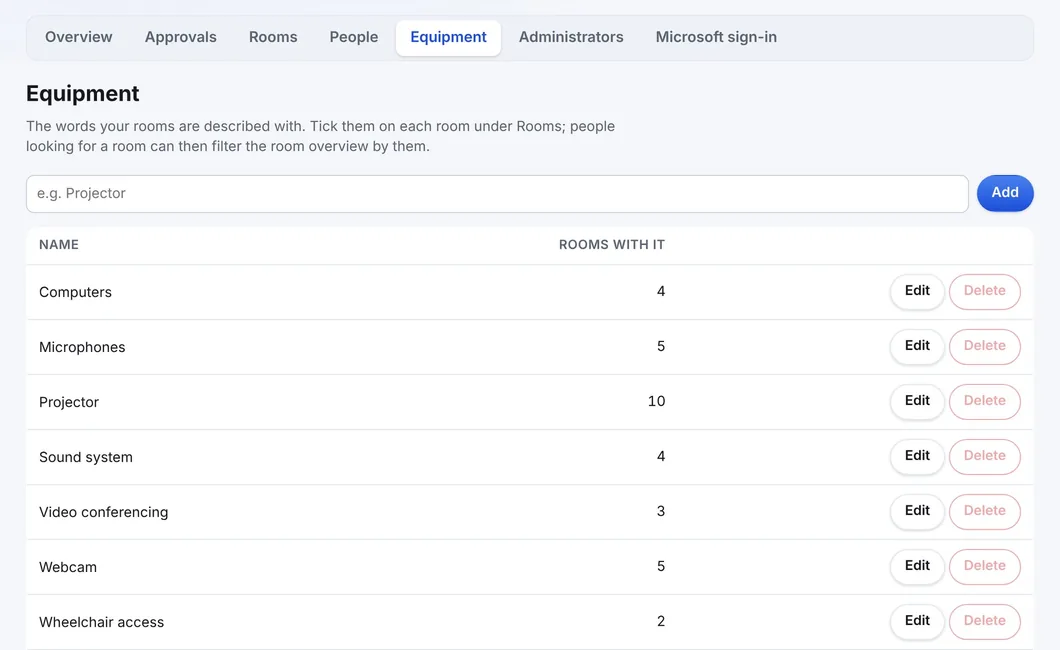Go to the Rooms tab
The width and height of the screenshot is (1060, 650).
[x=273, y=37]
